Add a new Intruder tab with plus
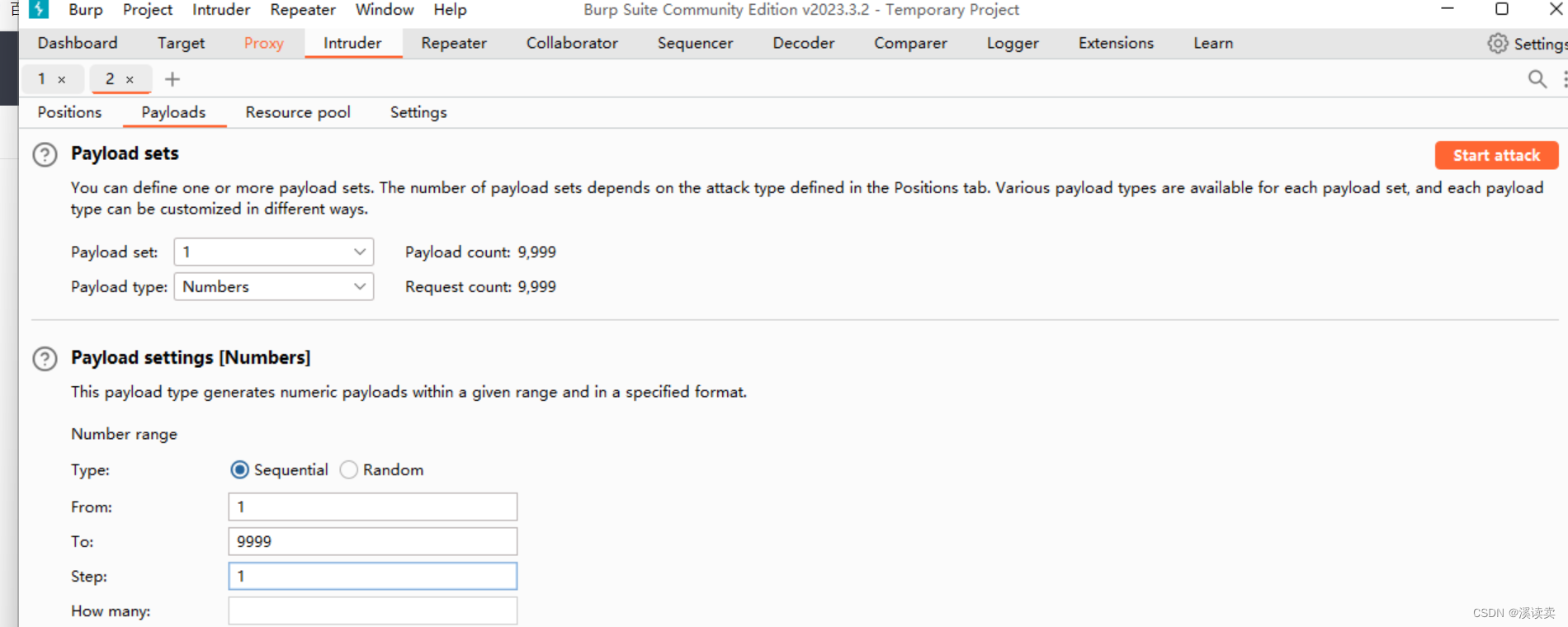1568x627 pixels. click(x=172, y=79)
